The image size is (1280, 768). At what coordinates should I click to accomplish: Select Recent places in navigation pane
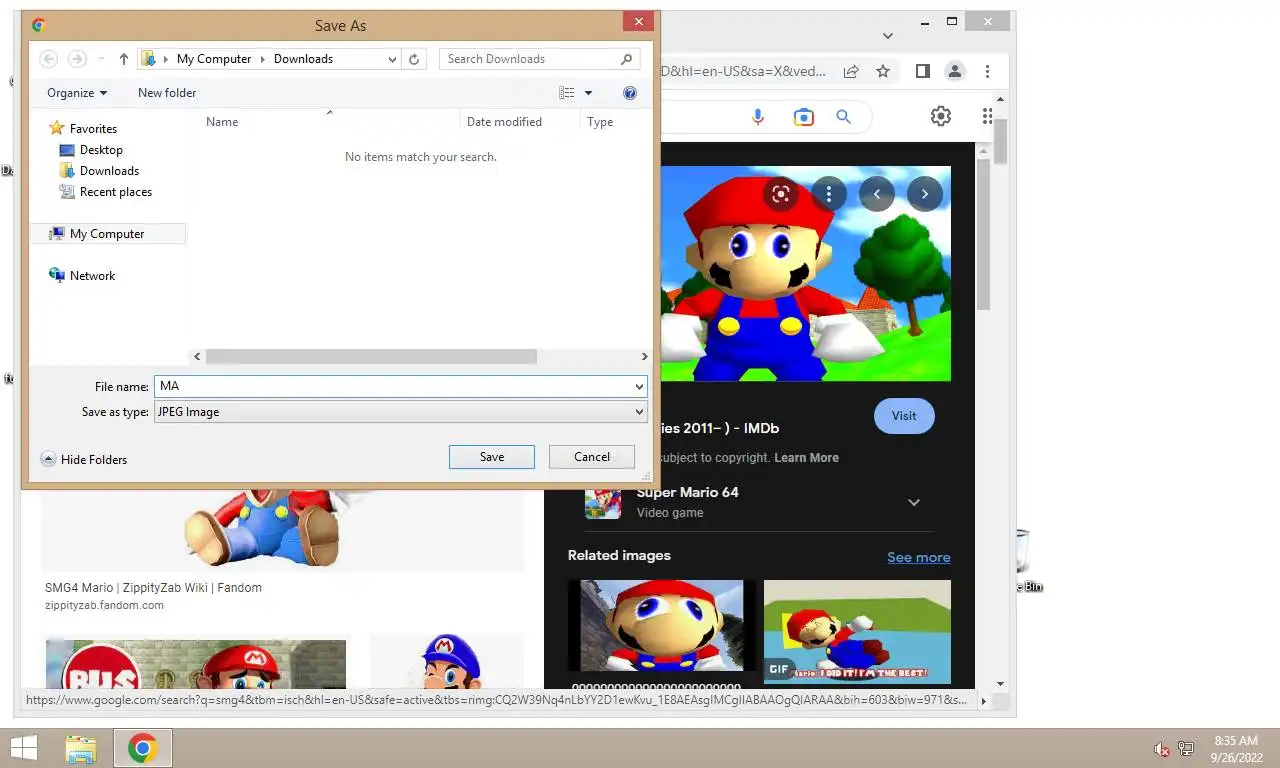click(x=115, y=192)
